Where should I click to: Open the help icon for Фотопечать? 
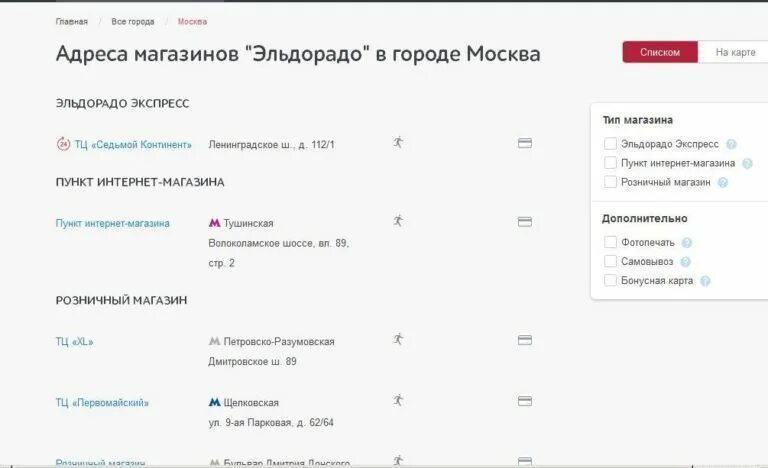pos(687,243)
